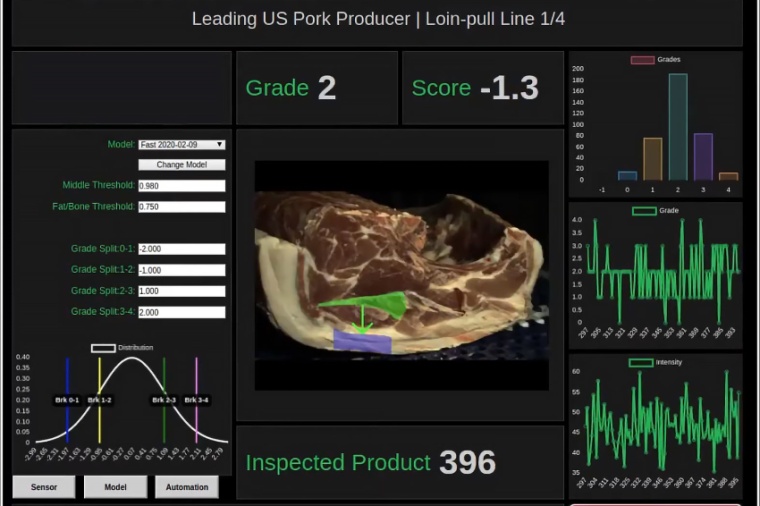Click the Middle Threshold input field
The image size is (760, 506).
181,186
